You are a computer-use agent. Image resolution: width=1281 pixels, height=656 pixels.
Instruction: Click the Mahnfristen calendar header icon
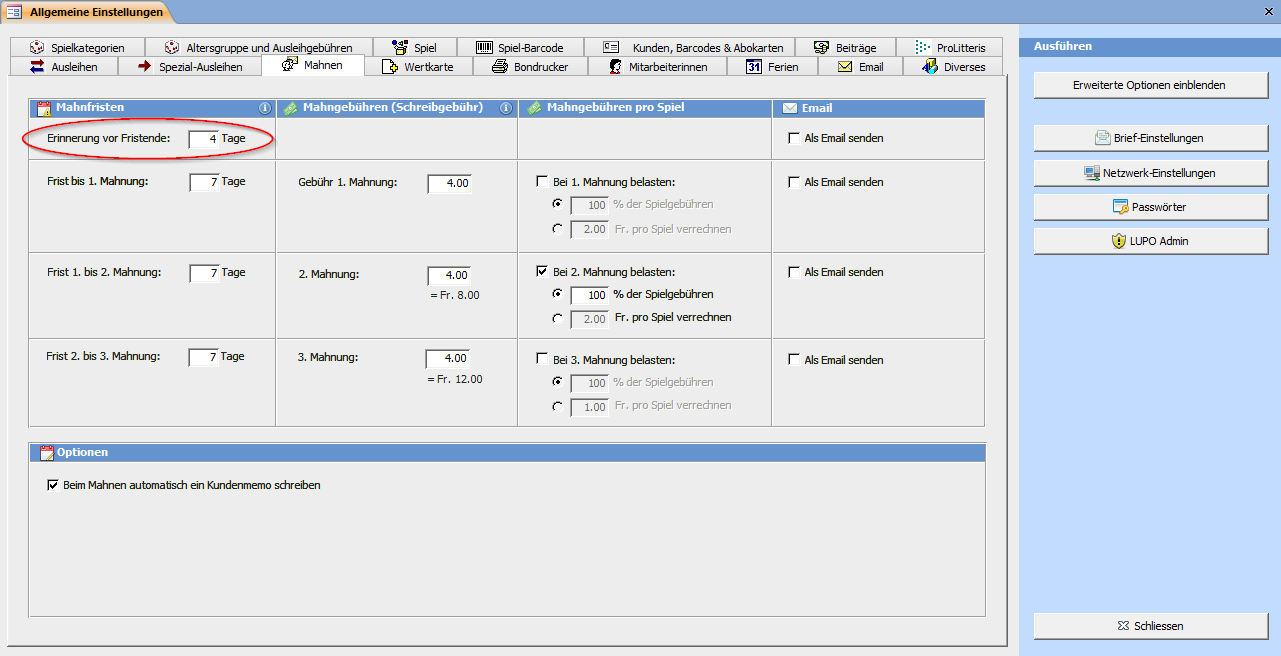click(x=44, y=108)
